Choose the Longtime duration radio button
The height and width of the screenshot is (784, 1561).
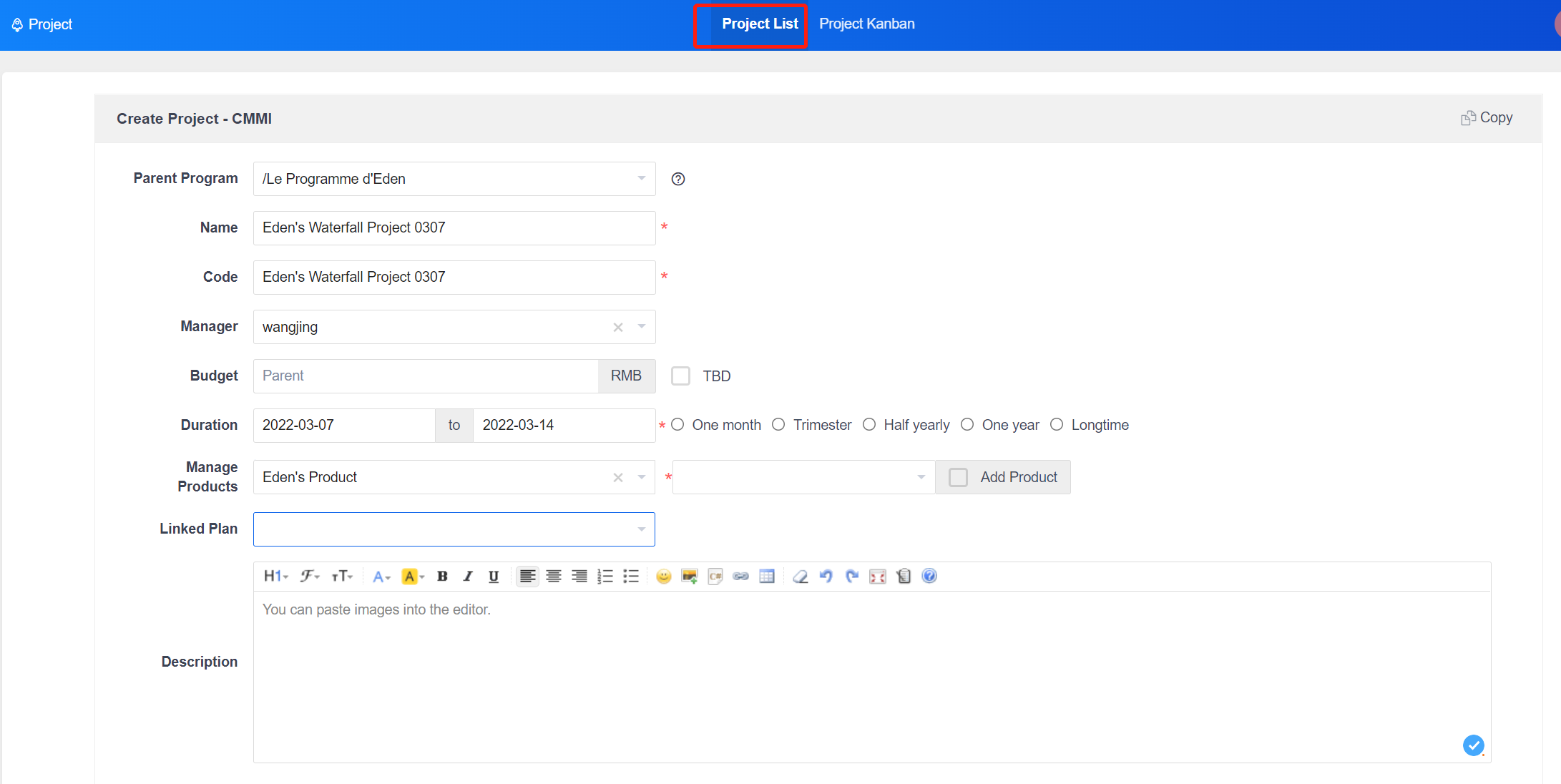[1057, 425]
